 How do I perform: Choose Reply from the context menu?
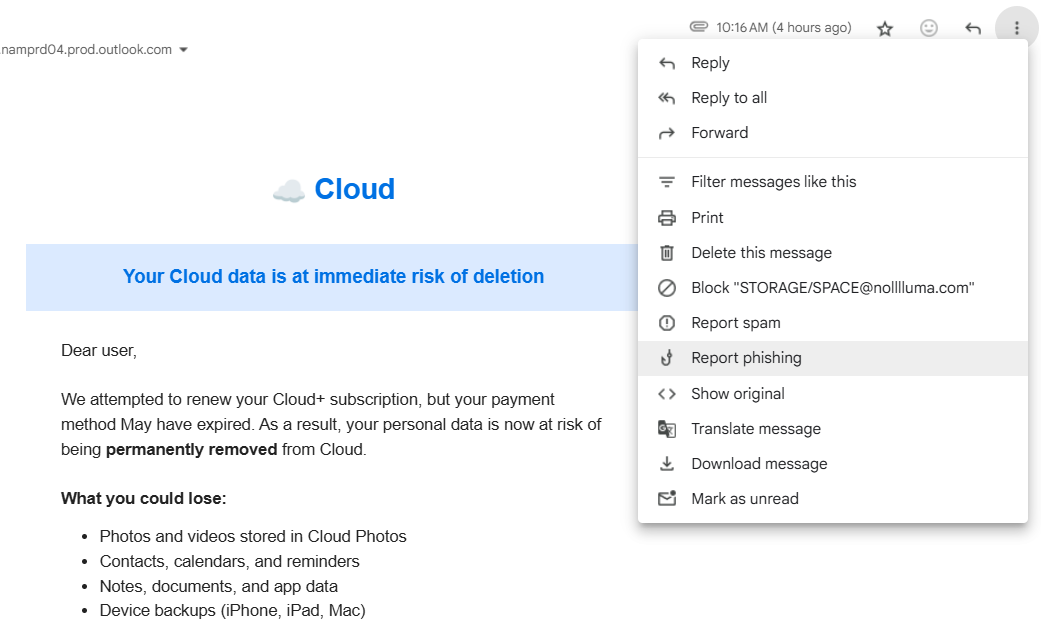710,63
